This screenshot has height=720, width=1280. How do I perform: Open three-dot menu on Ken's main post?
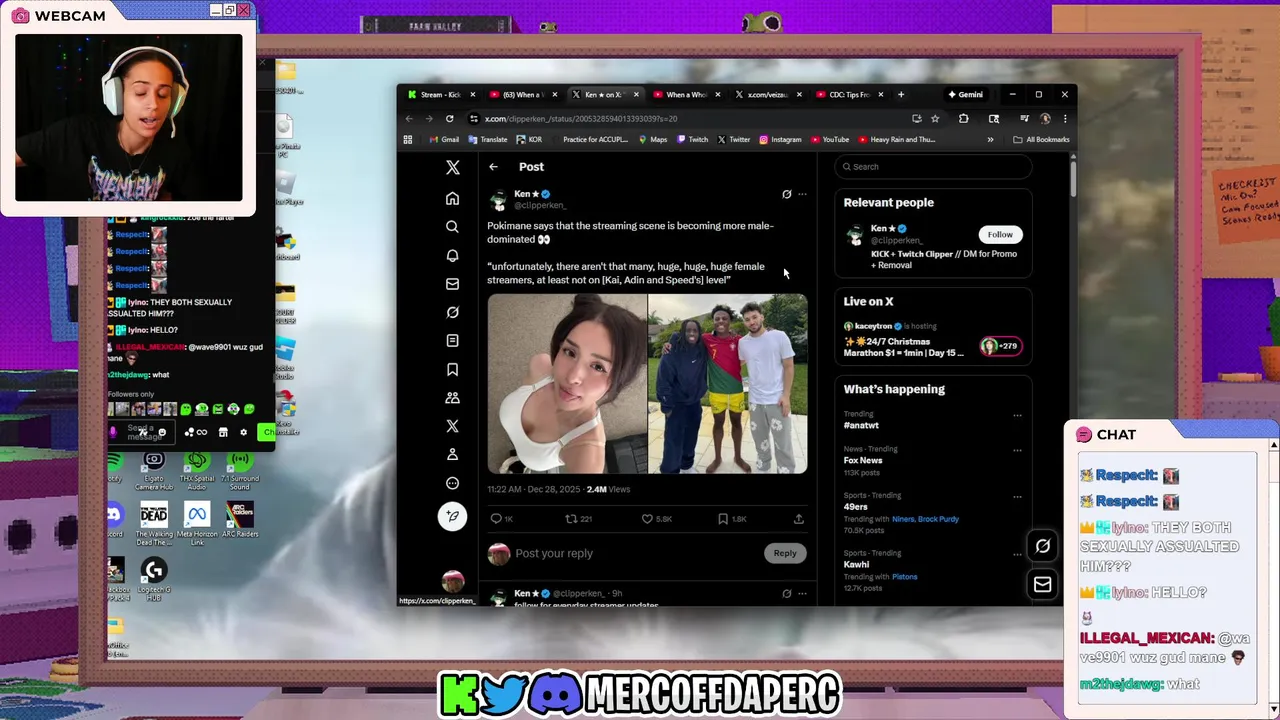click(802, 194)
